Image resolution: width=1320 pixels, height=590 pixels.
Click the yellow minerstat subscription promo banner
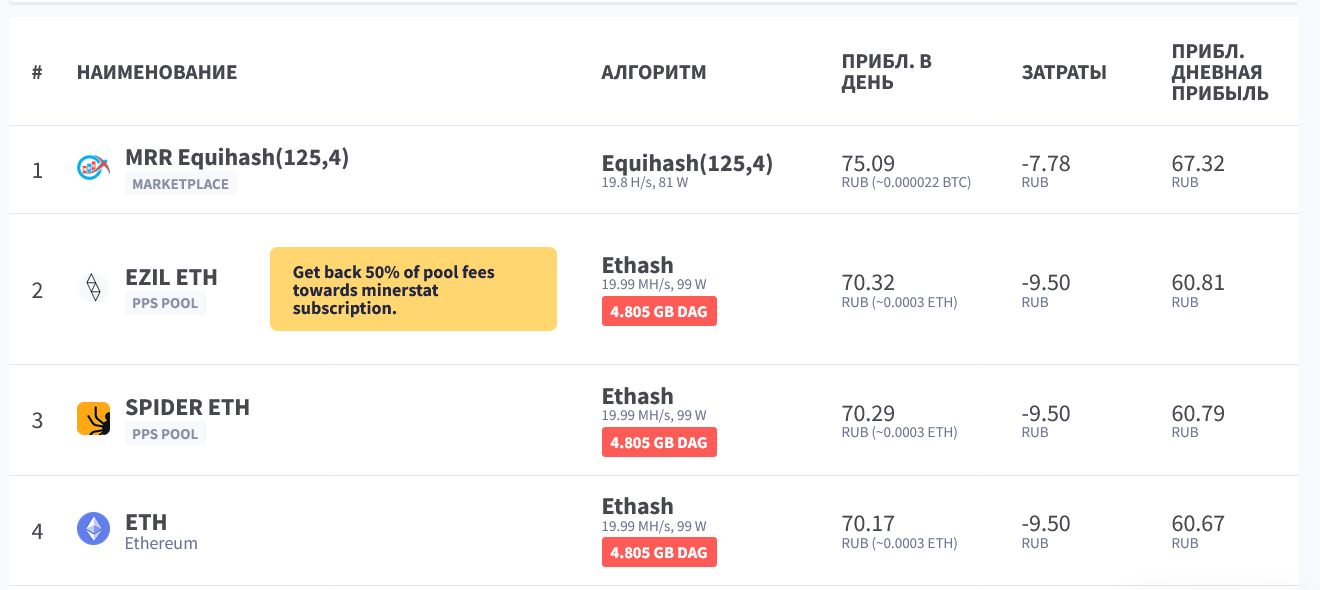tap(413, 289)
